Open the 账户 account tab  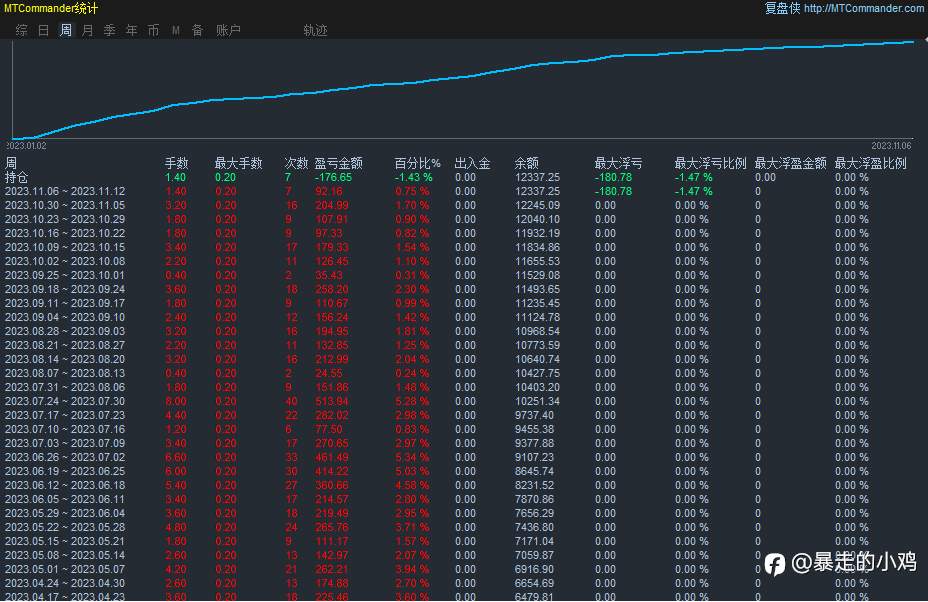click(x=228, y=30)
